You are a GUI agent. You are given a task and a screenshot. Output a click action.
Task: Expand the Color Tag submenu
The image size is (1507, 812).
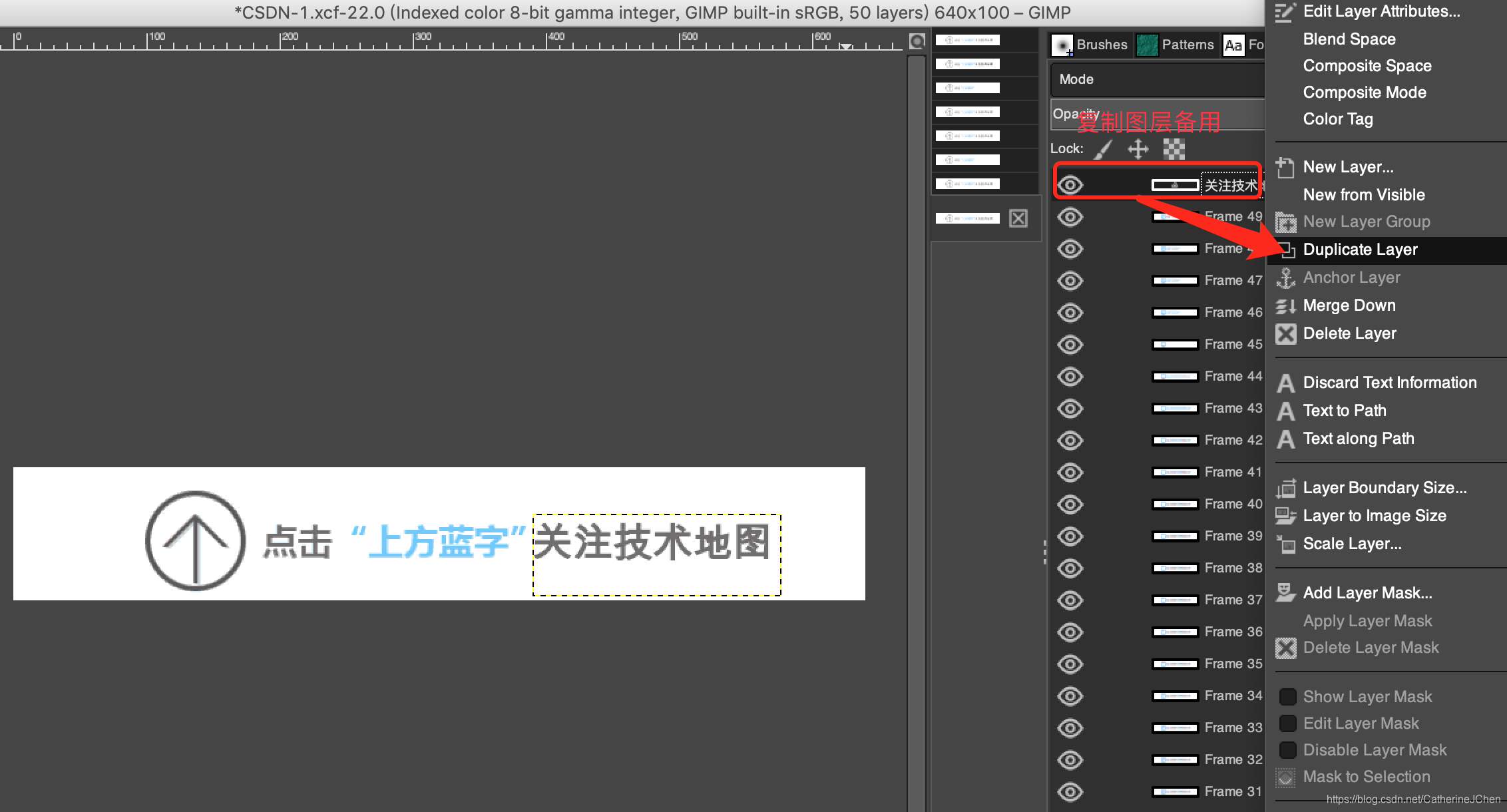[x=1338, y=119]
